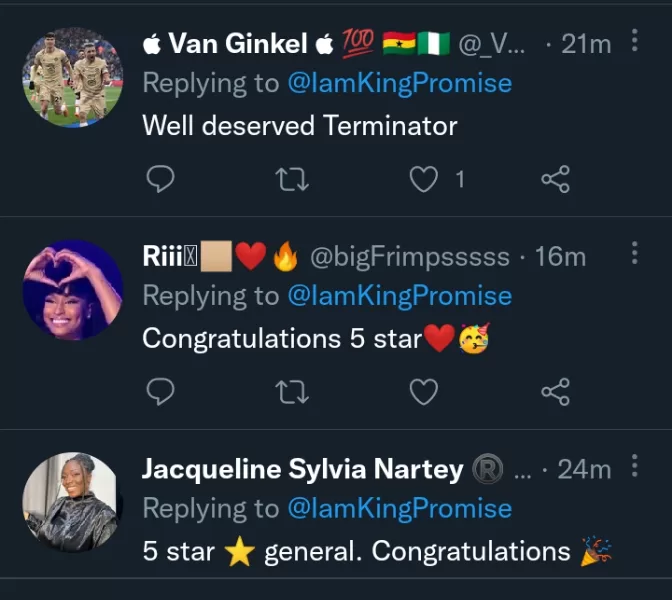Share Van Ginkel's tweet
This screenshot has height=600, width=672.
[x=555, y=179]
